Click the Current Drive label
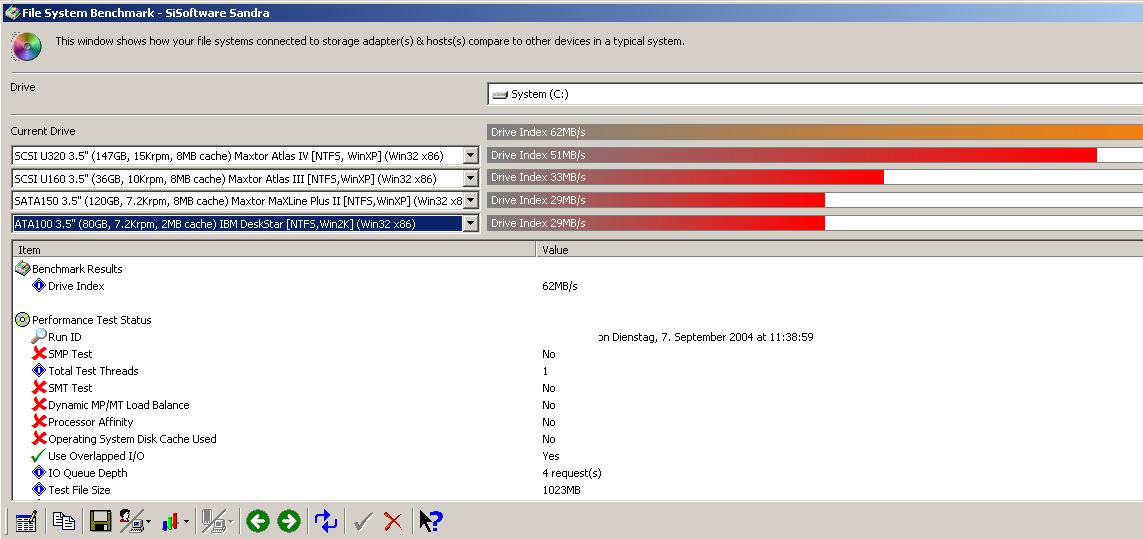 click(43, 131)
